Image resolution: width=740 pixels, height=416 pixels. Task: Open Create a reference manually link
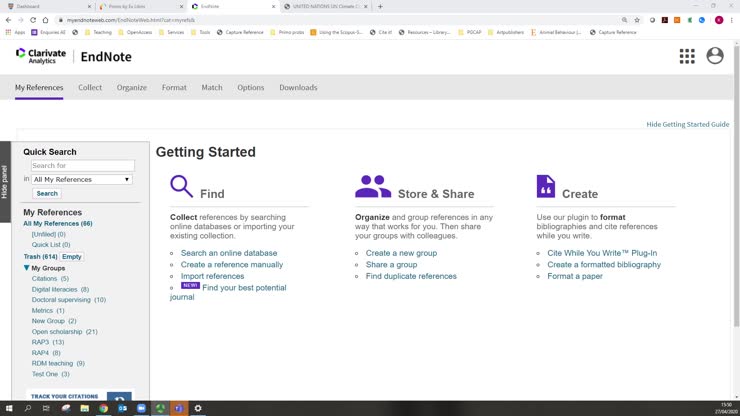(x=232, y=265)
